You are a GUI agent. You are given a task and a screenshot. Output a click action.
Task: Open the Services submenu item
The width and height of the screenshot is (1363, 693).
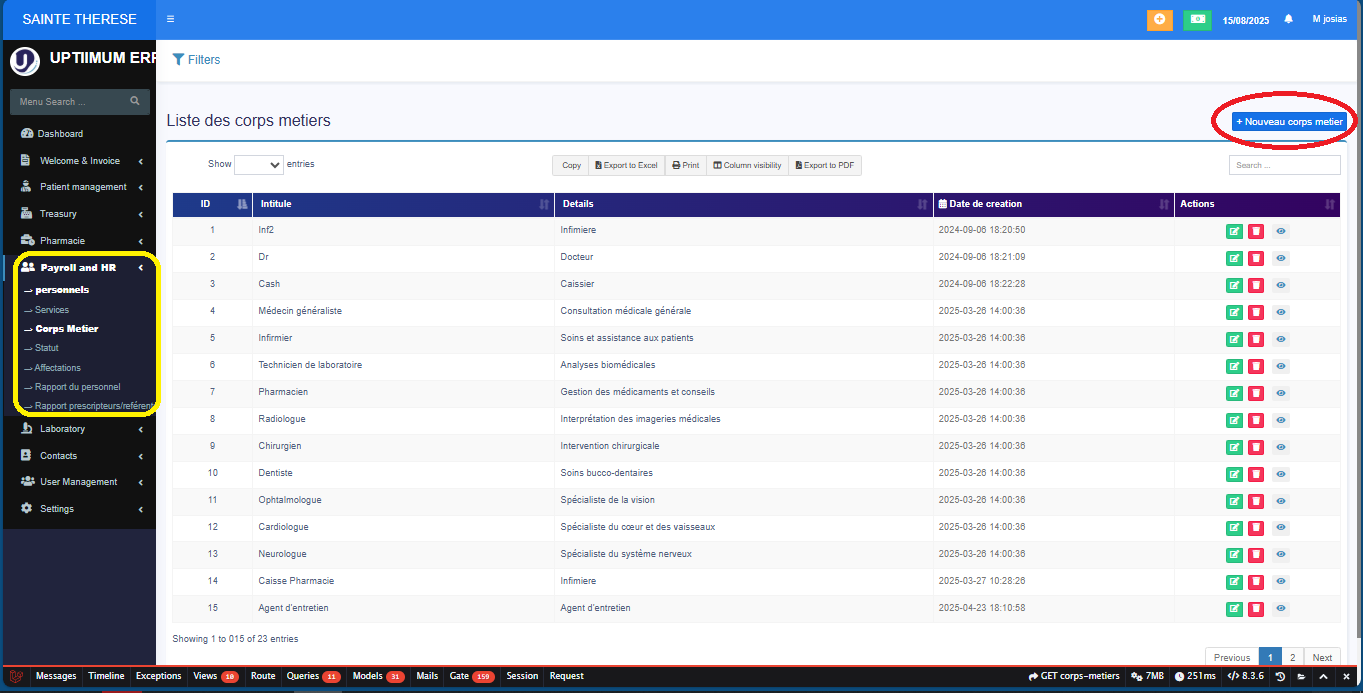[x=51, y=310]
